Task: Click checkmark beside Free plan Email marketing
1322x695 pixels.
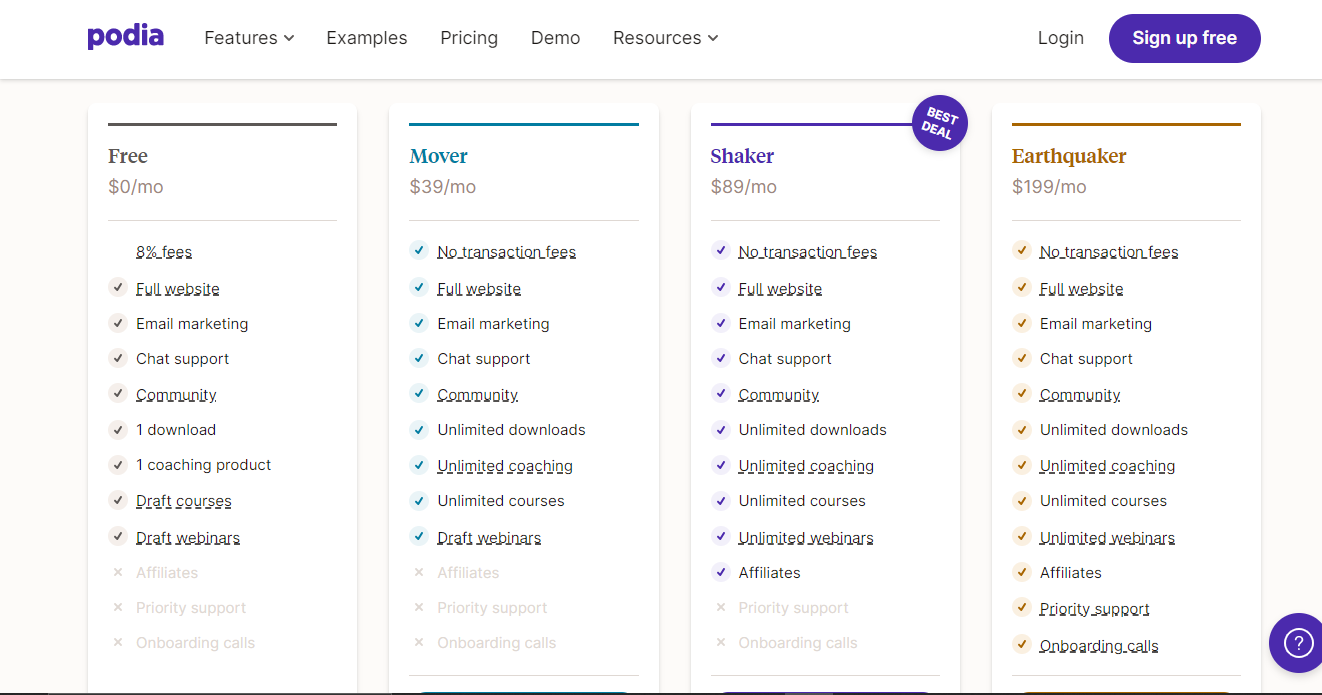Action: (118, 323)
